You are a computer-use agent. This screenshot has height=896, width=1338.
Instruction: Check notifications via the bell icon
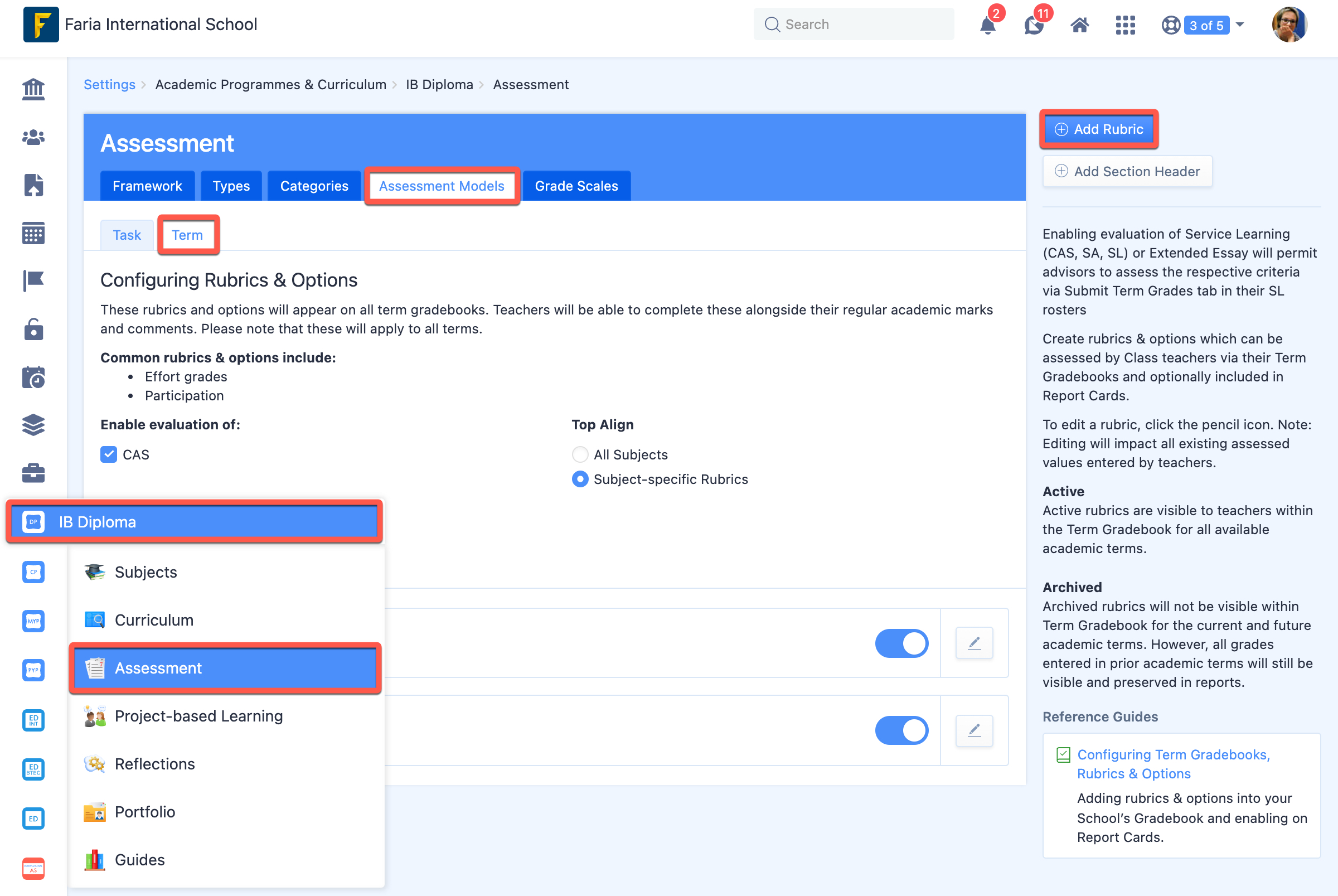point(988,25)
